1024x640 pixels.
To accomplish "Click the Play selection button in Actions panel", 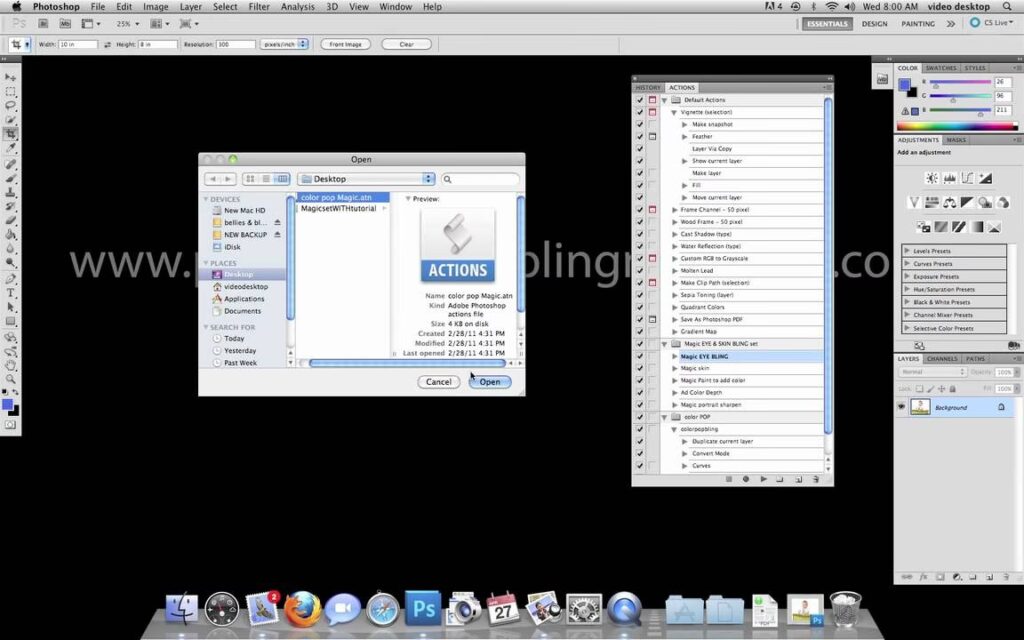I will 763,479.
